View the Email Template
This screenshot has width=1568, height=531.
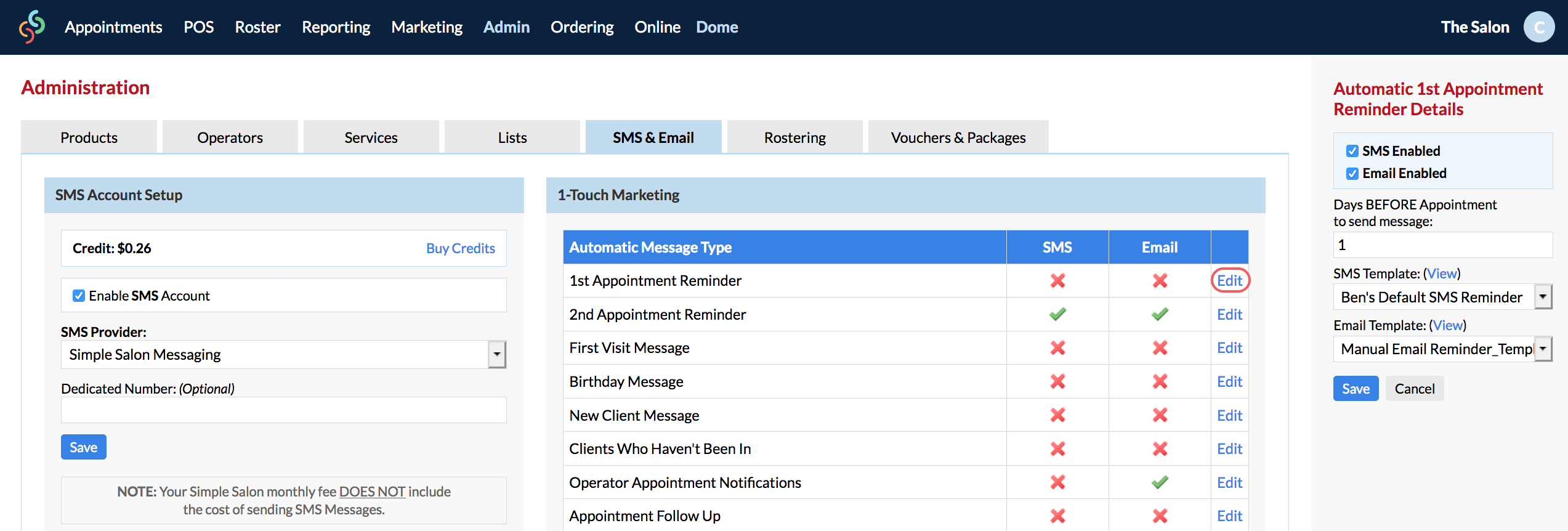1447,325
